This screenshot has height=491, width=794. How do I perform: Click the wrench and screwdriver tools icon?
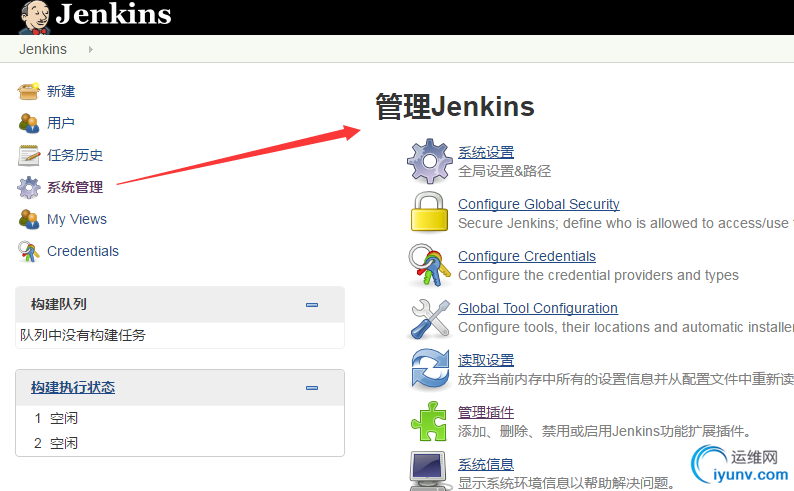coord(429,318)
